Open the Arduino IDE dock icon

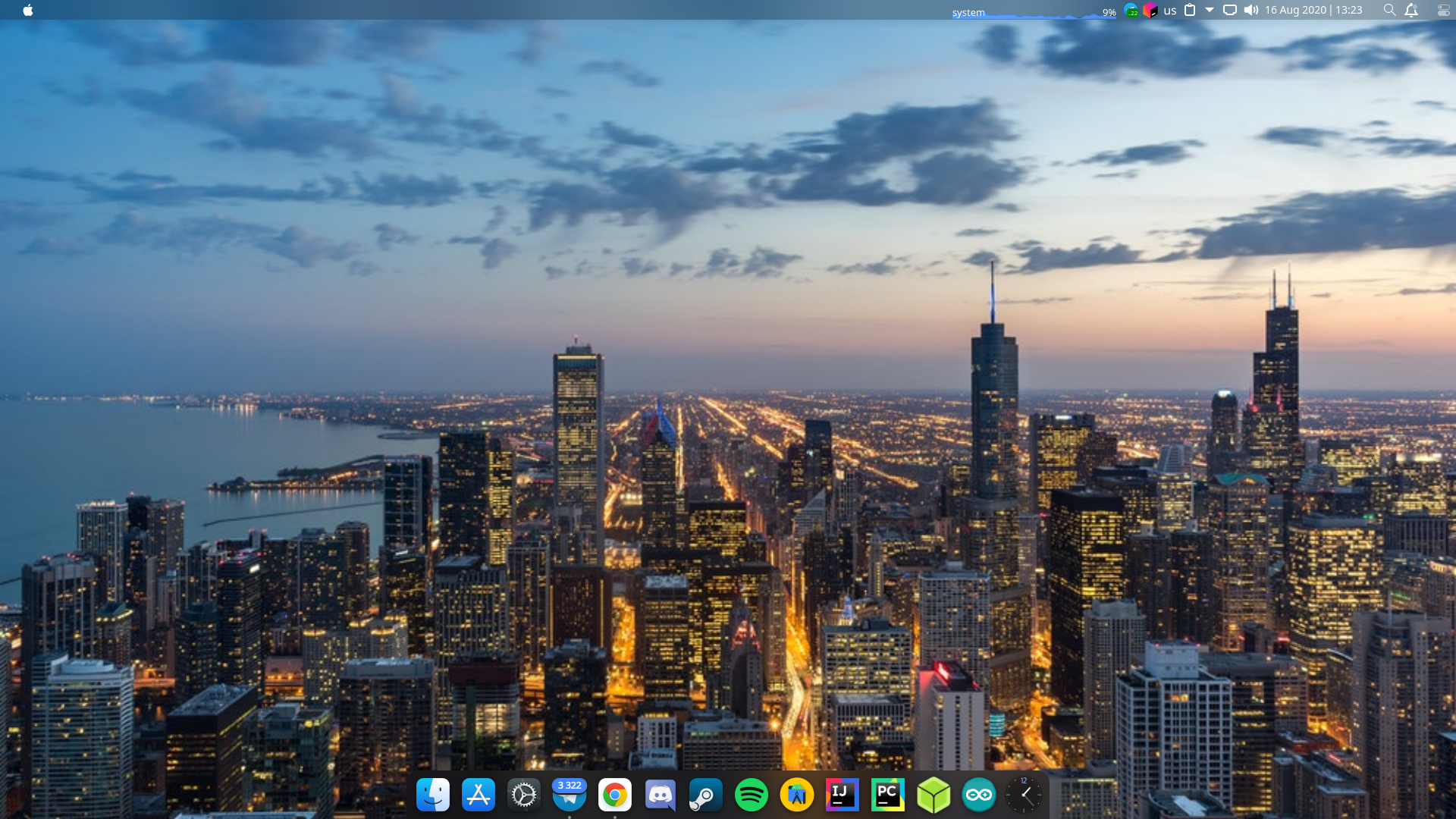(979, 795)
